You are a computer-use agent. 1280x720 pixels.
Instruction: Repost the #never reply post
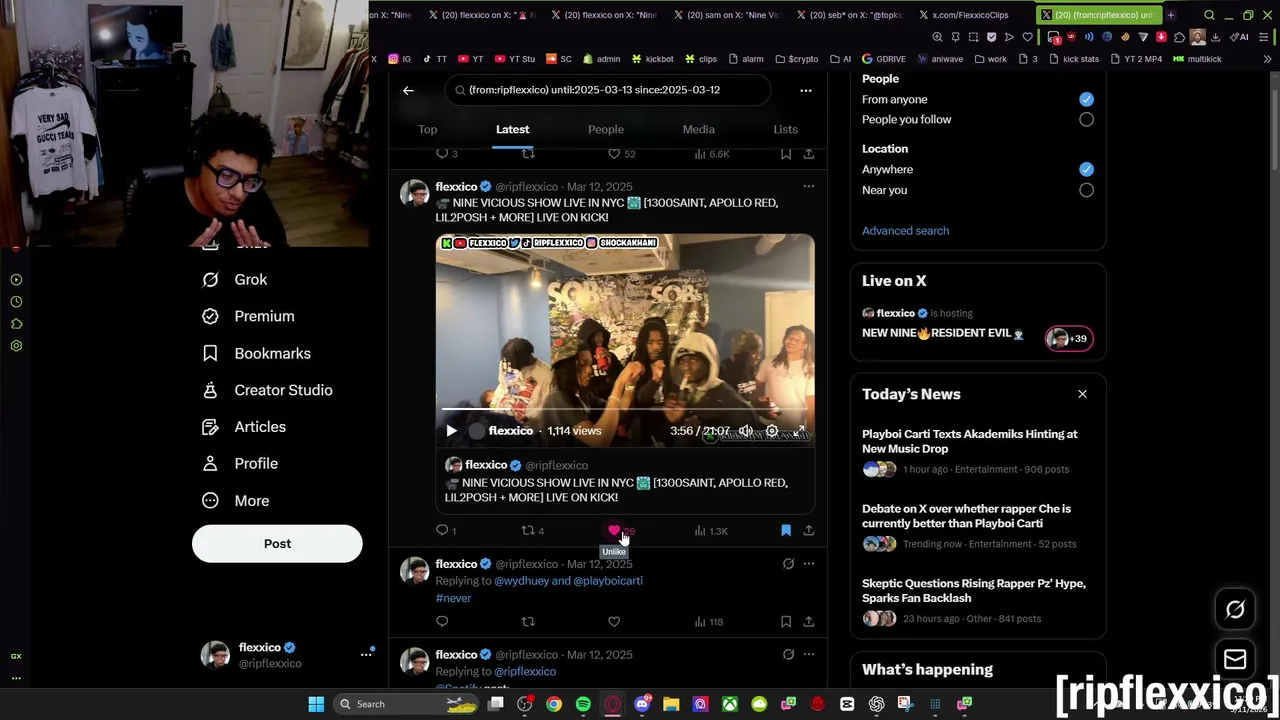(x=528, y=622)
